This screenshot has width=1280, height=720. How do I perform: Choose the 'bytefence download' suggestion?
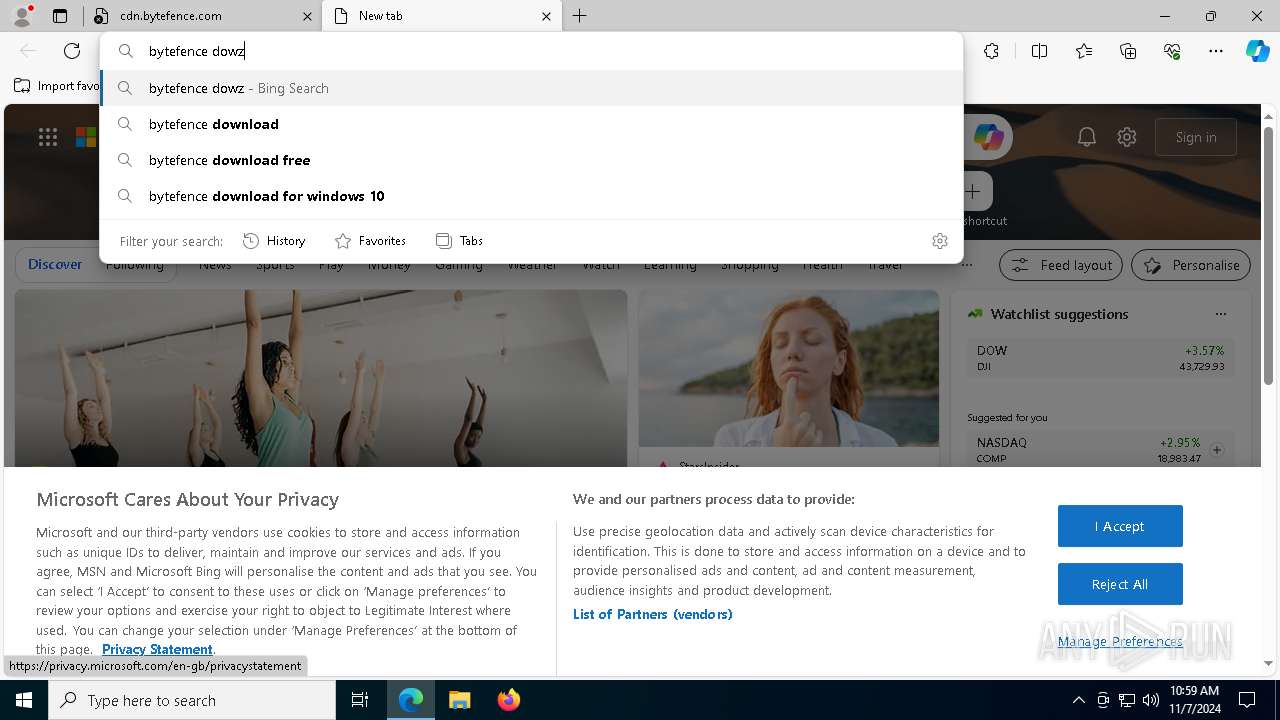[x=531, y=124]
